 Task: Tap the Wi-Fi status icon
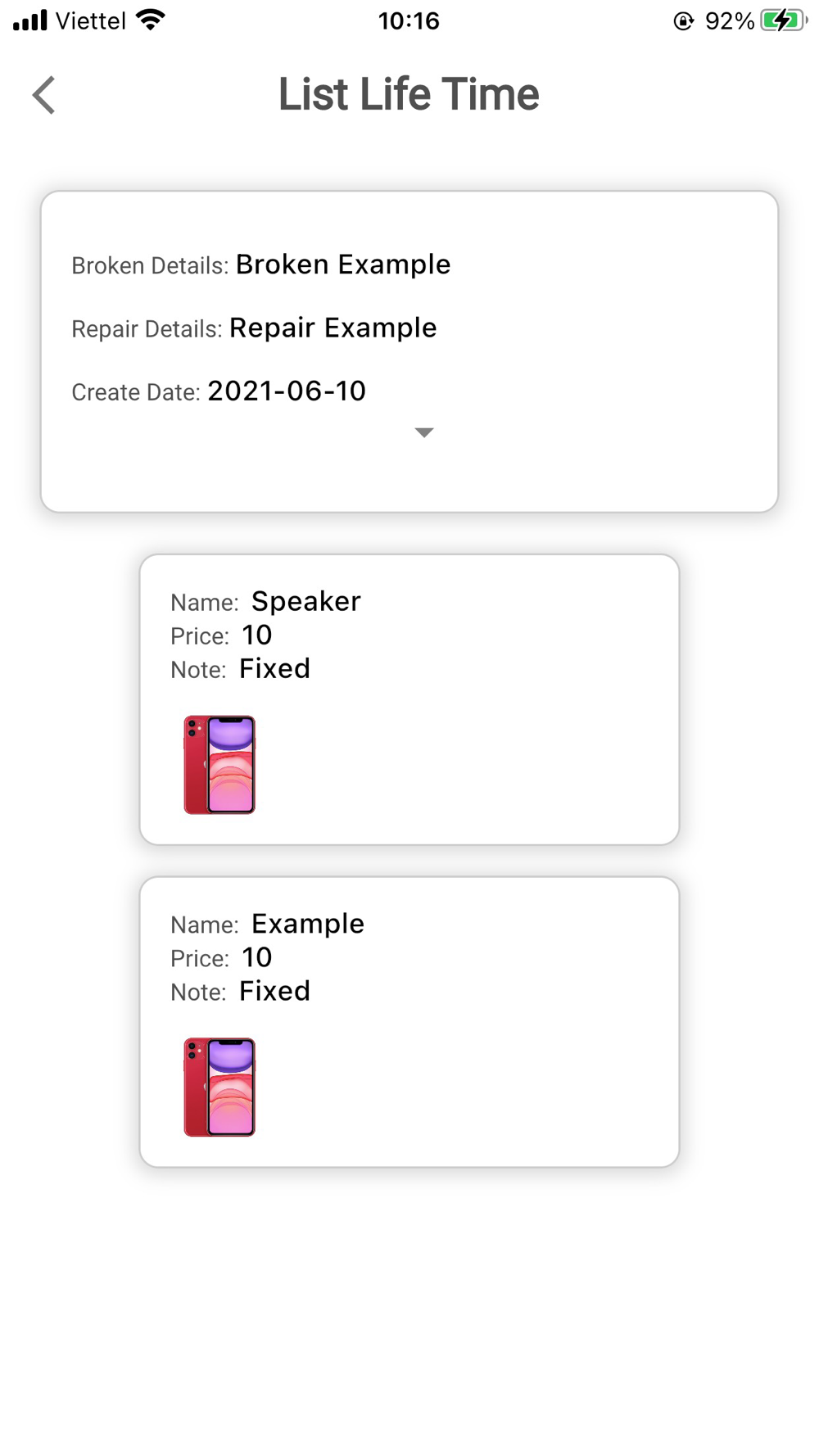click(151, 20)
